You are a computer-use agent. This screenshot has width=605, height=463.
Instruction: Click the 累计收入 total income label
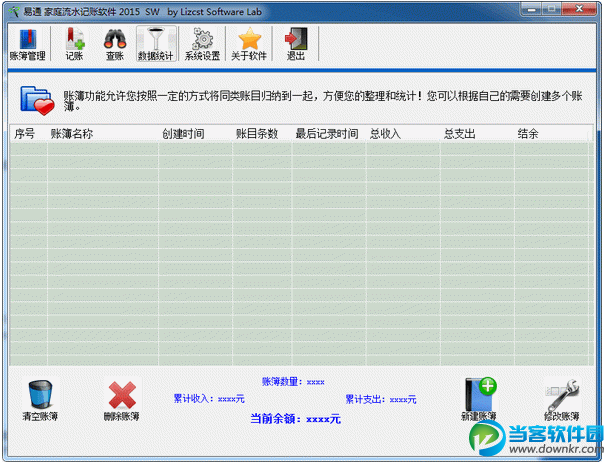click(x=209, y=399)
